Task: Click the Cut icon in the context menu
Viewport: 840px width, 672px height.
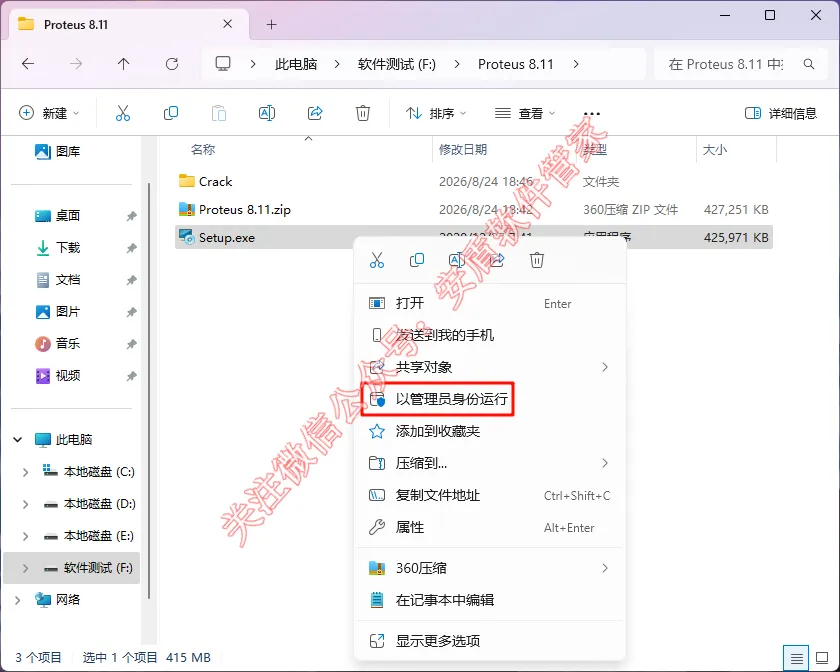Action: (377, 260)
